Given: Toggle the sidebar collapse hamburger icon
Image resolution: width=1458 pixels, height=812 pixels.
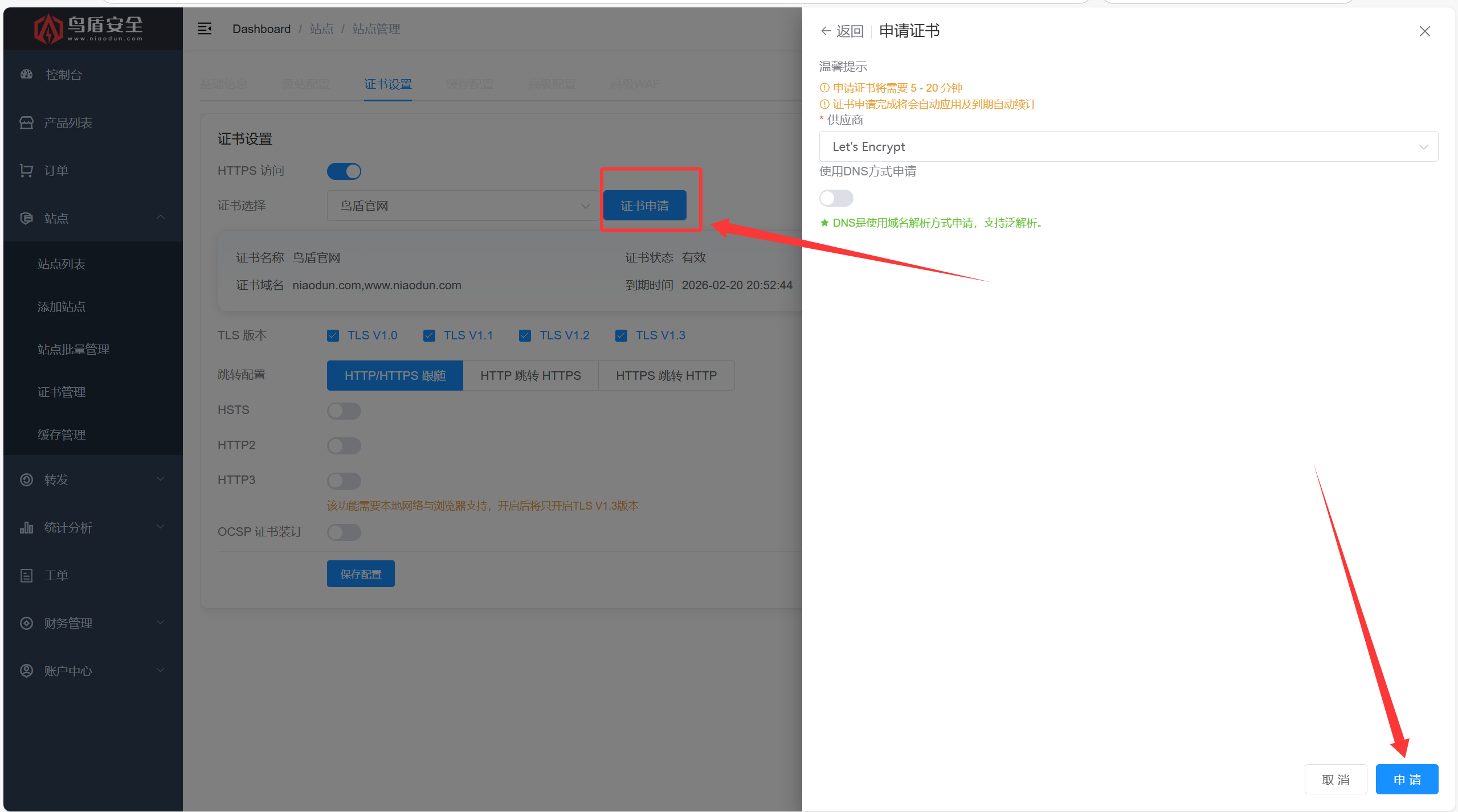Looking at the screenshot, I should tap(205, 28).
